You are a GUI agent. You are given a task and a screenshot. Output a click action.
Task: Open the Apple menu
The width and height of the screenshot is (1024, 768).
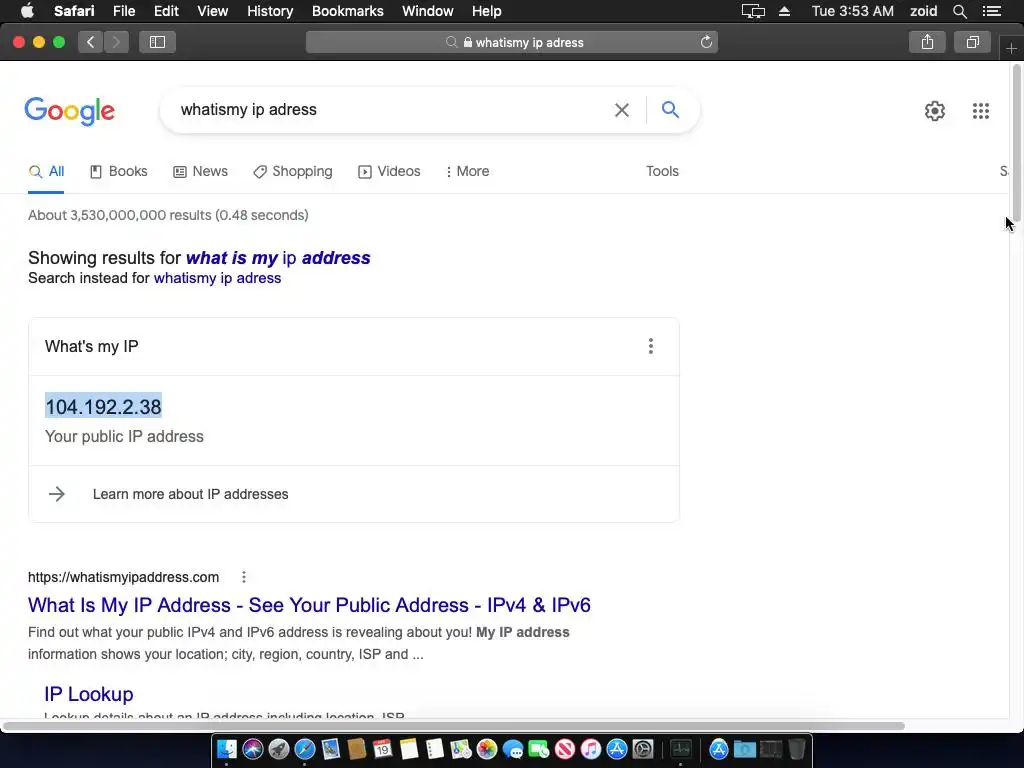coord(27,11)
